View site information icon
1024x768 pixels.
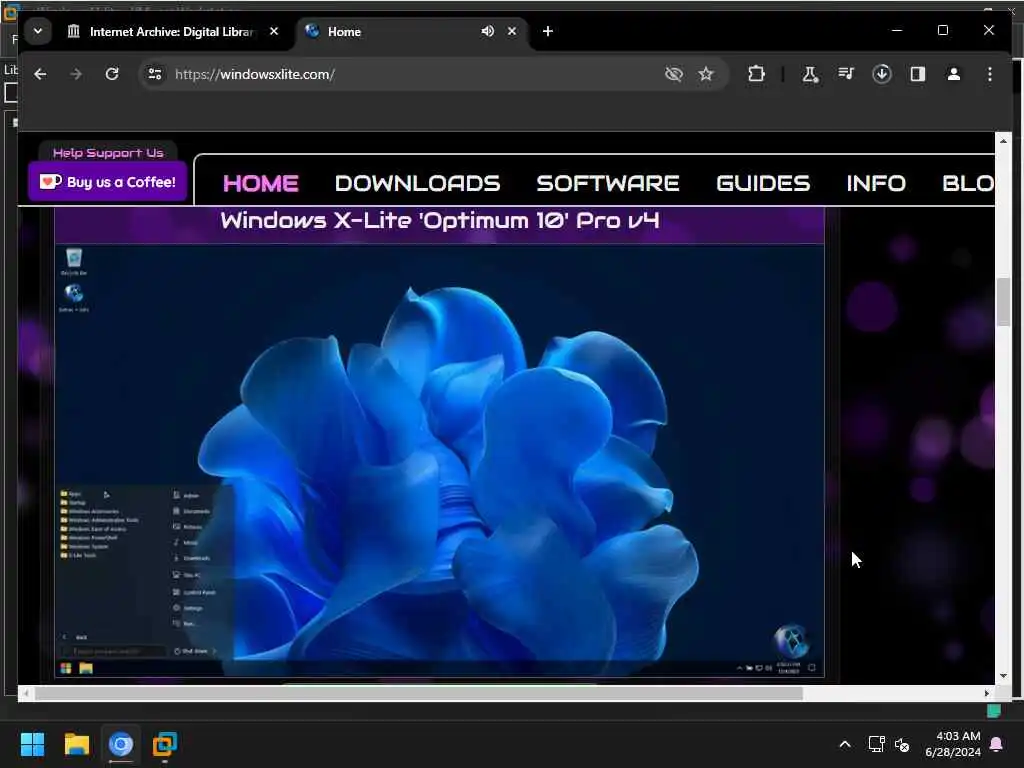155,74
